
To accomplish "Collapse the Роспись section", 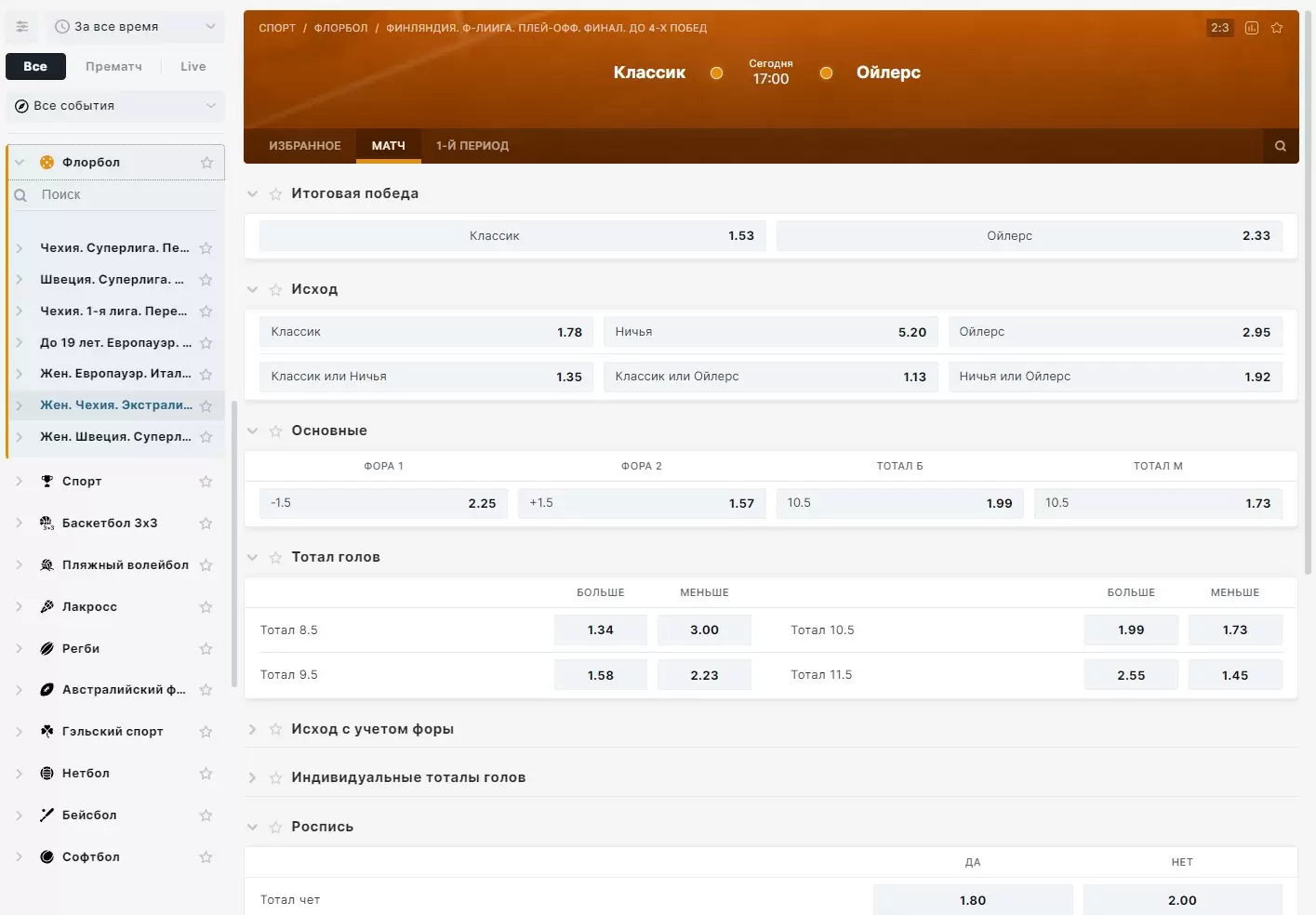I will [252, 828].
